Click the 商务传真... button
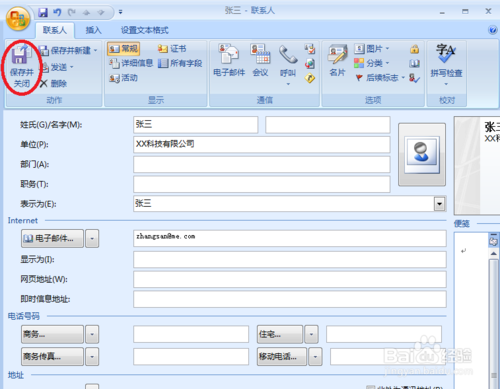 52,357
